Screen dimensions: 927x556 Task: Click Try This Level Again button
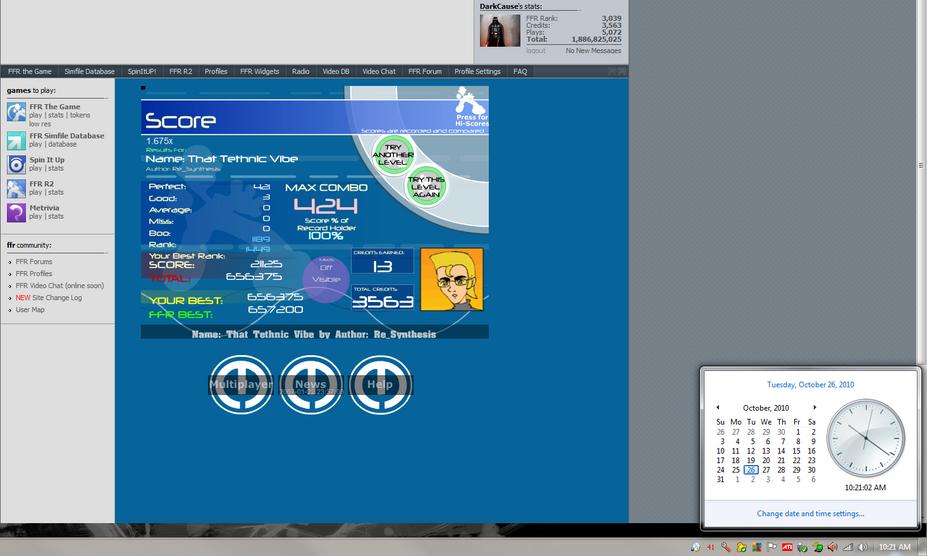click(426, 187)
